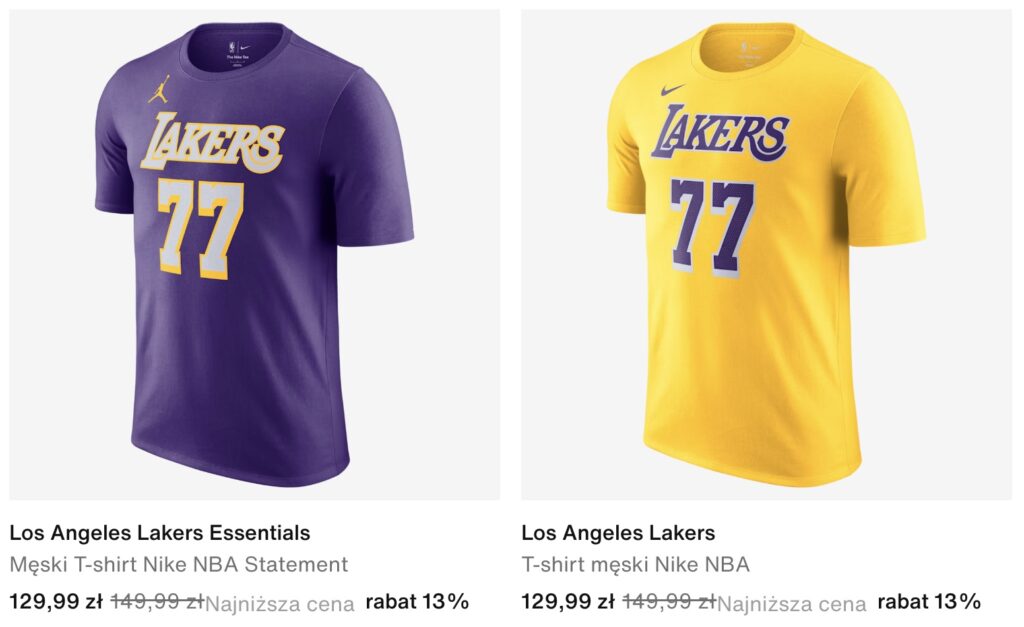Image resolution: width=1024 pixels, height=627 pixels.
Task: Click the "T-shirt męski Nike NBA" subtitle
Action: tap(635, 565)
